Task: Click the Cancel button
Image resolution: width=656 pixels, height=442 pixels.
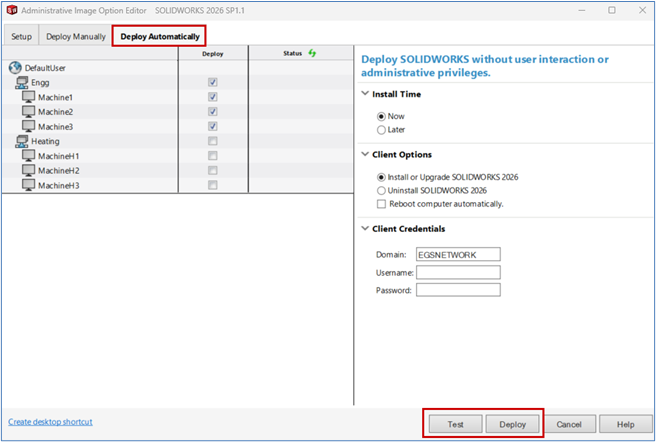Action: [x=569, y=424]
